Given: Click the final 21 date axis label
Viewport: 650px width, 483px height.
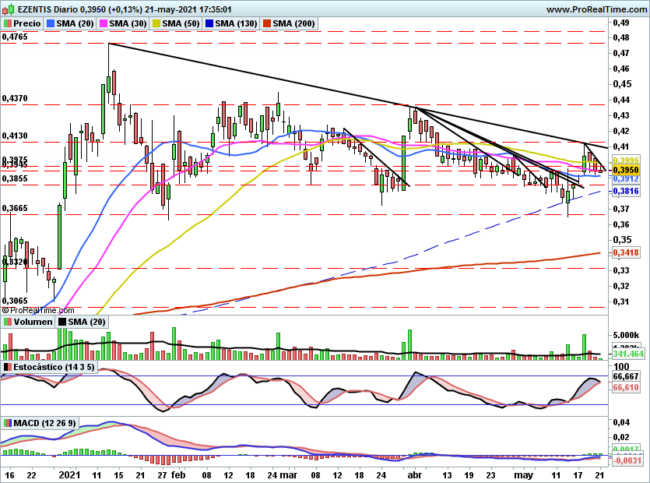Looking at the screenshot, I should click(599, 475).
